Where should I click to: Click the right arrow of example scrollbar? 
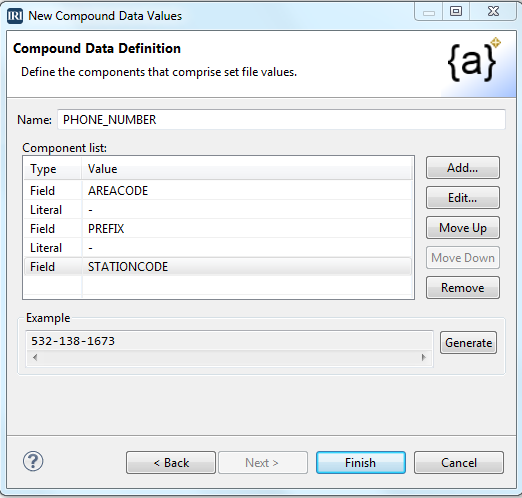point(424,358)
